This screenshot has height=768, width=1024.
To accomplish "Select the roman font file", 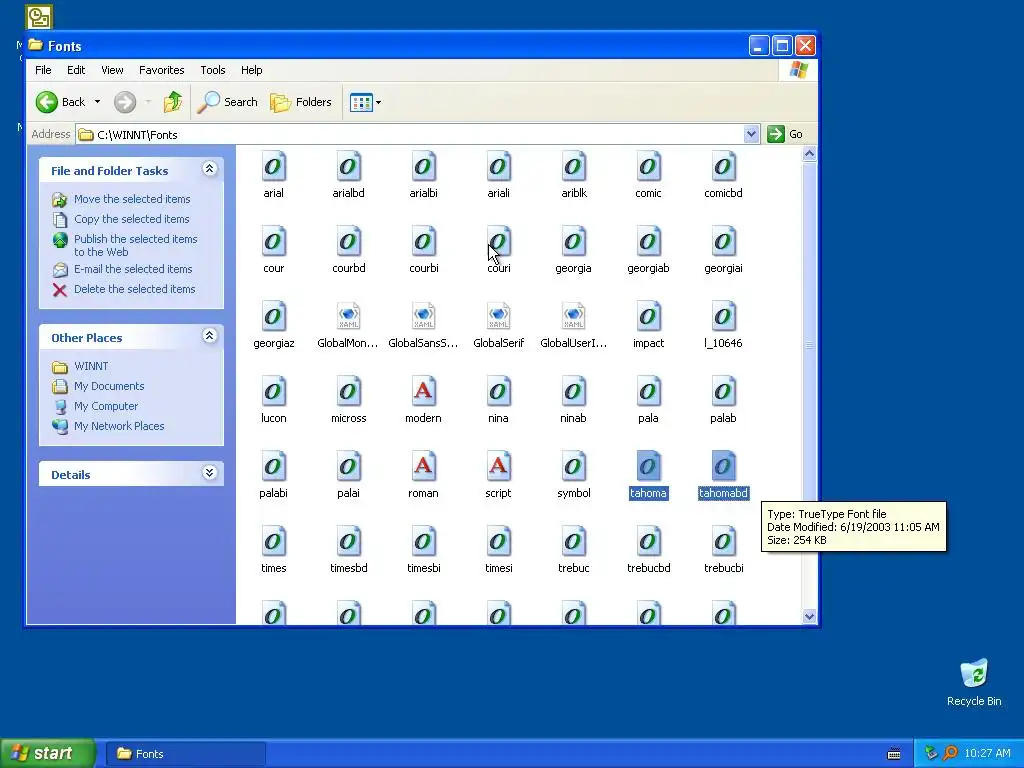I will tap(423, 475).
